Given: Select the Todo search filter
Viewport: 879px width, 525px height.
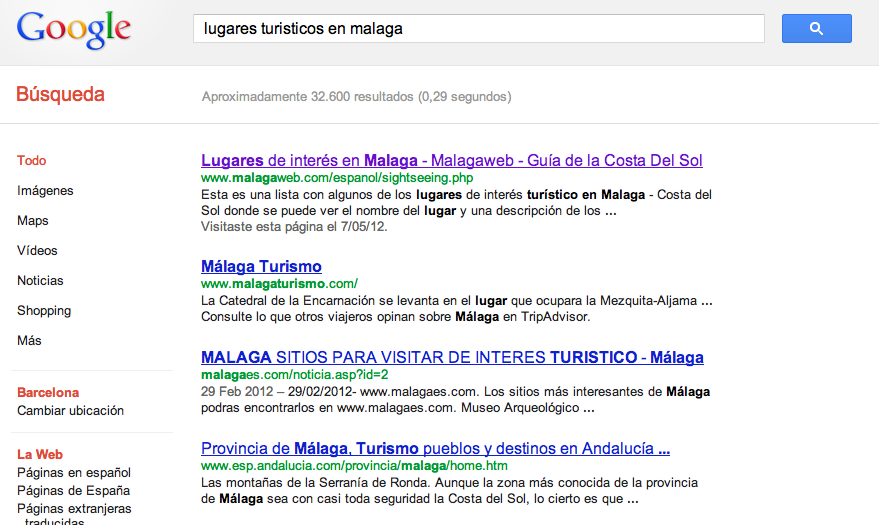Looking at the screenshot, I should pyautogui.click(x=31, y=161).
